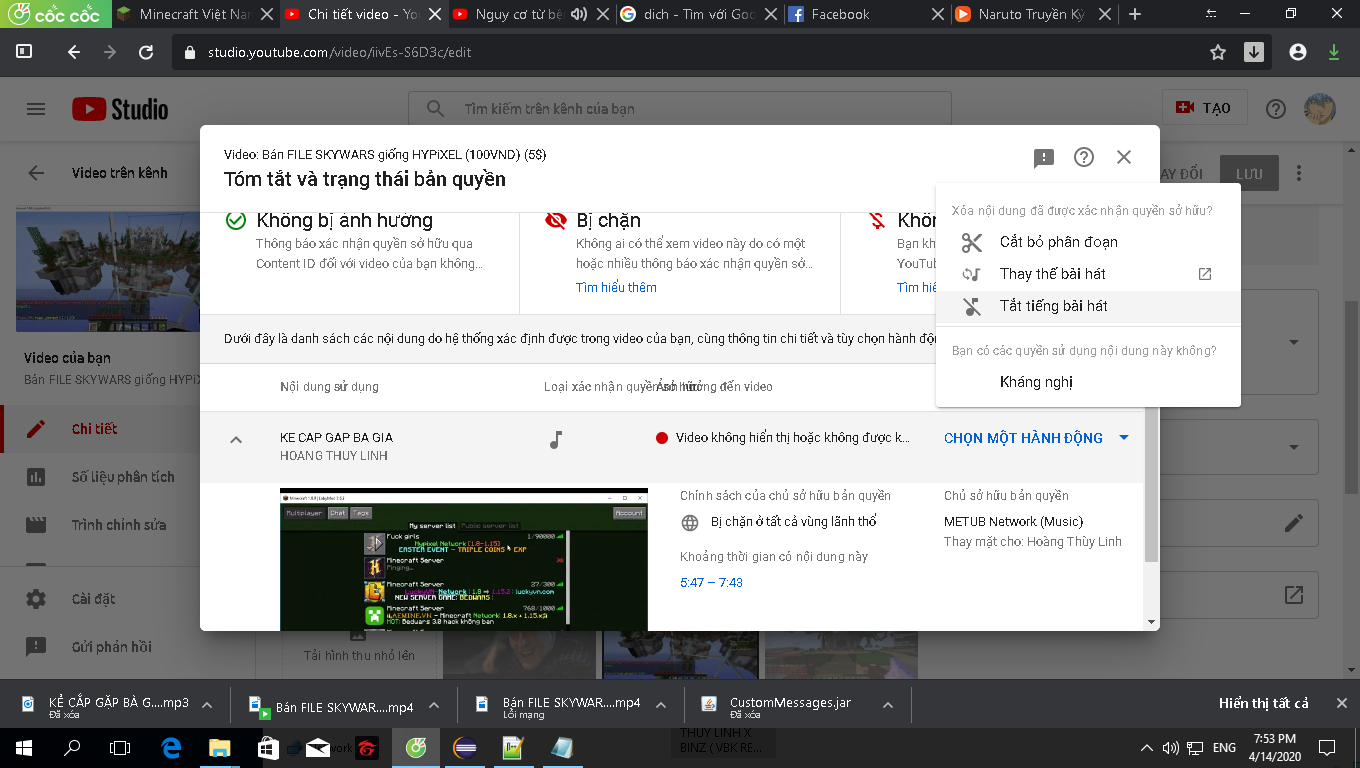Open the Studio help icon in header
The image size is (1360, 768).
click(1276, 109)
